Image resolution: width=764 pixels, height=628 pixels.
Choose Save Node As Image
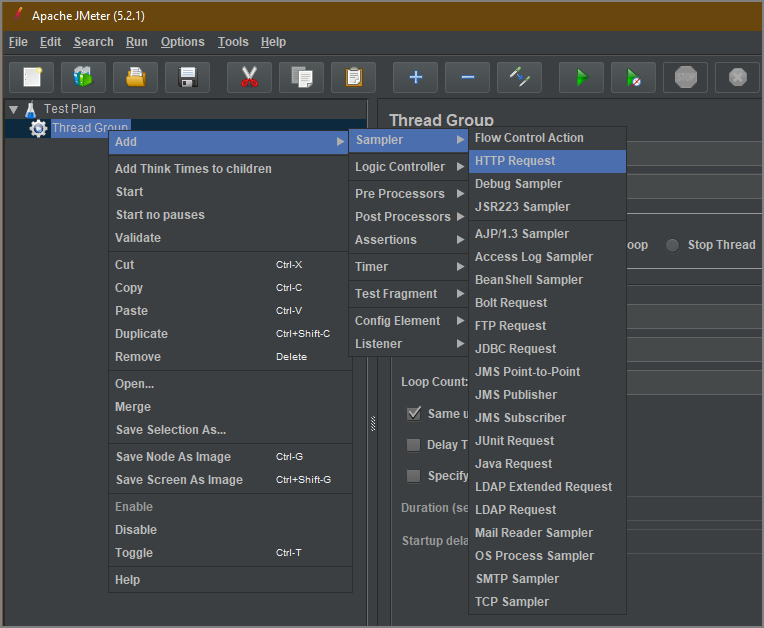click(230, 457)
